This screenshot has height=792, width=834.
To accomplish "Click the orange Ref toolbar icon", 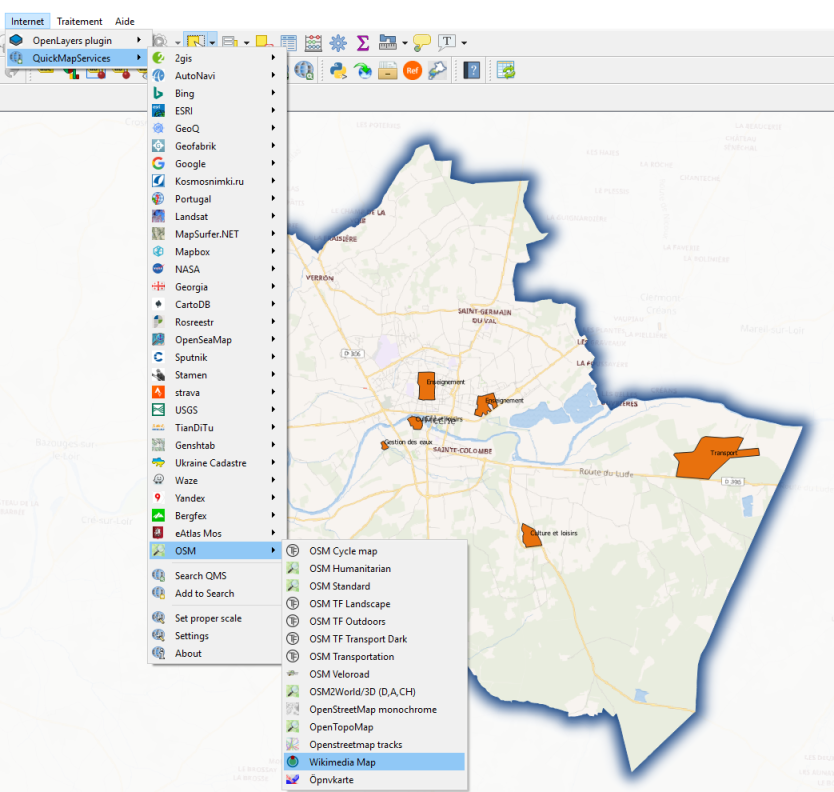I will tap(412, 70).
